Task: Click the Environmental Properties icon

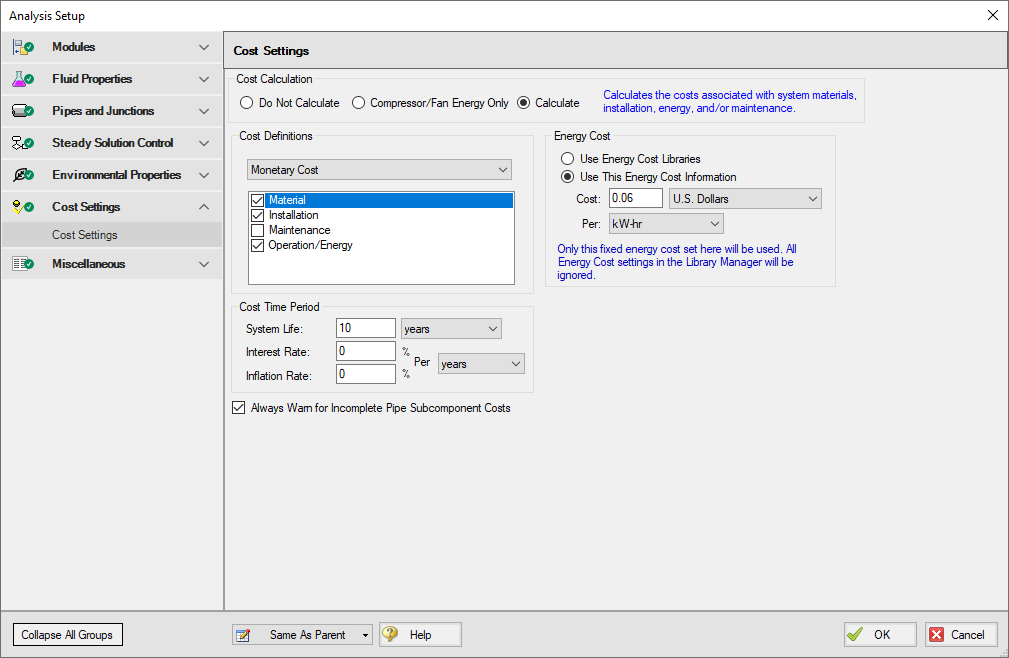Action: coord(23,175)
